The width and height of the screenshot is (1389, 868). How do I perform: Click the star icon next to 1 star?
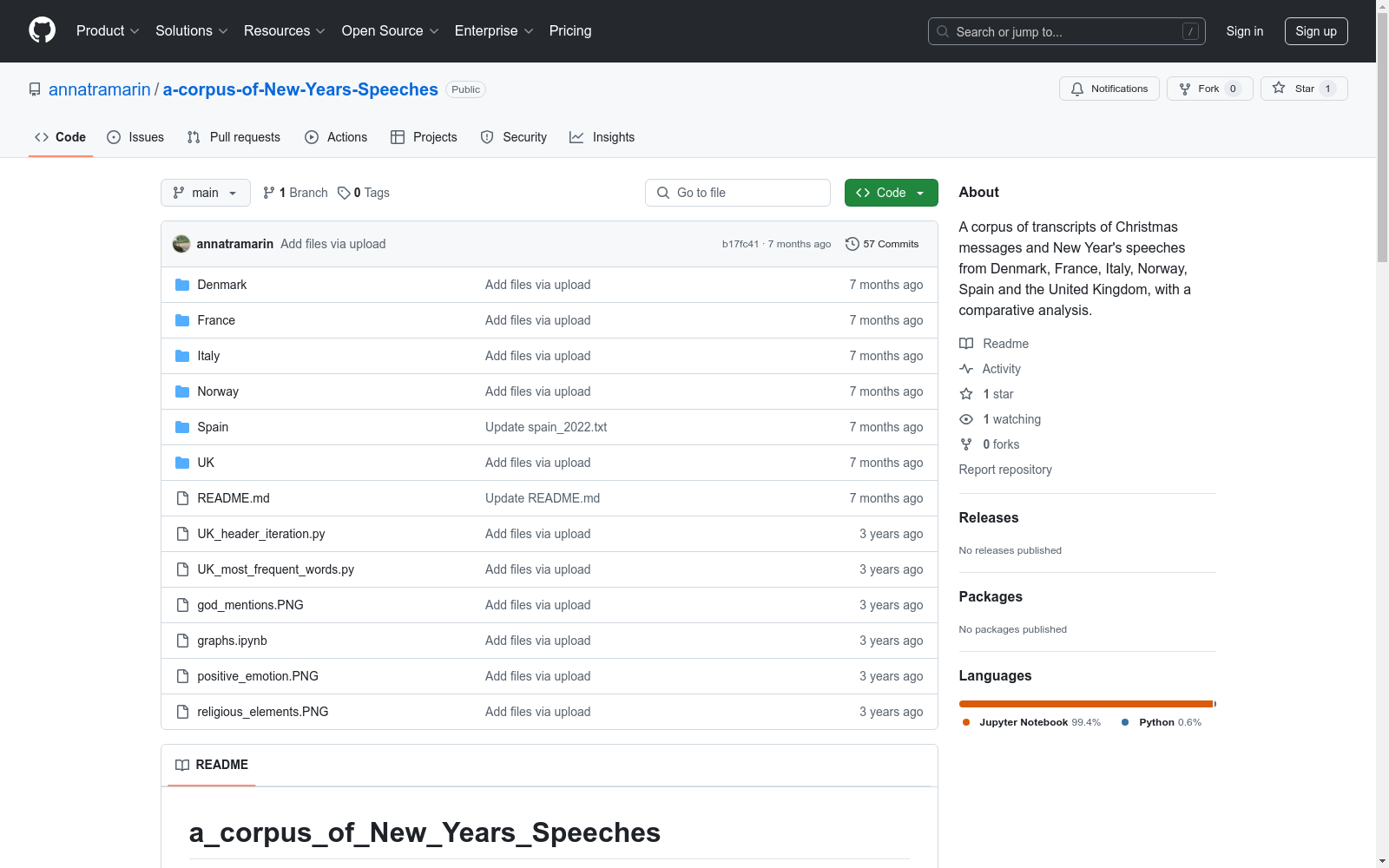(x=966, y=394)
